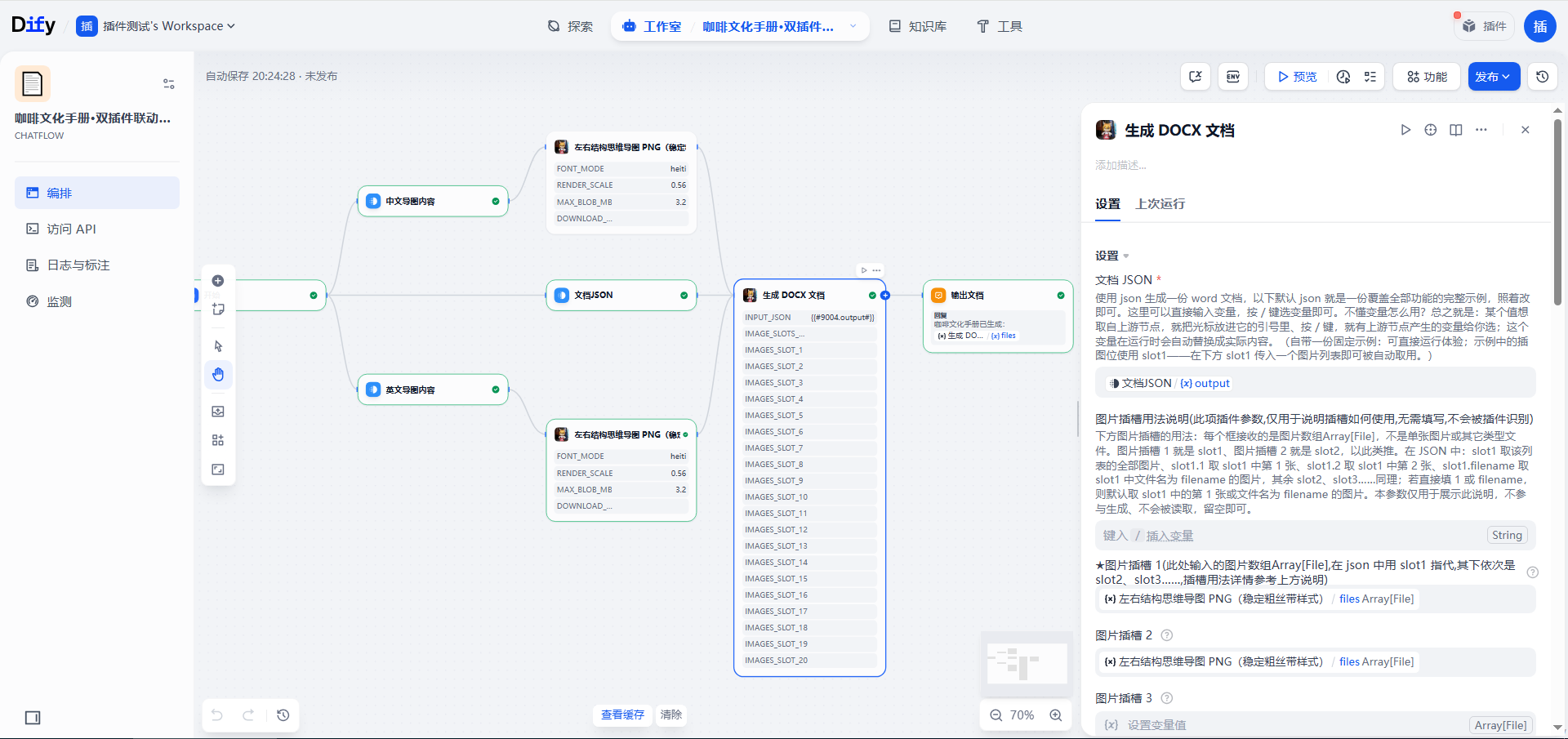Click the add note icon in canvas toolbar

coord(218,309)
